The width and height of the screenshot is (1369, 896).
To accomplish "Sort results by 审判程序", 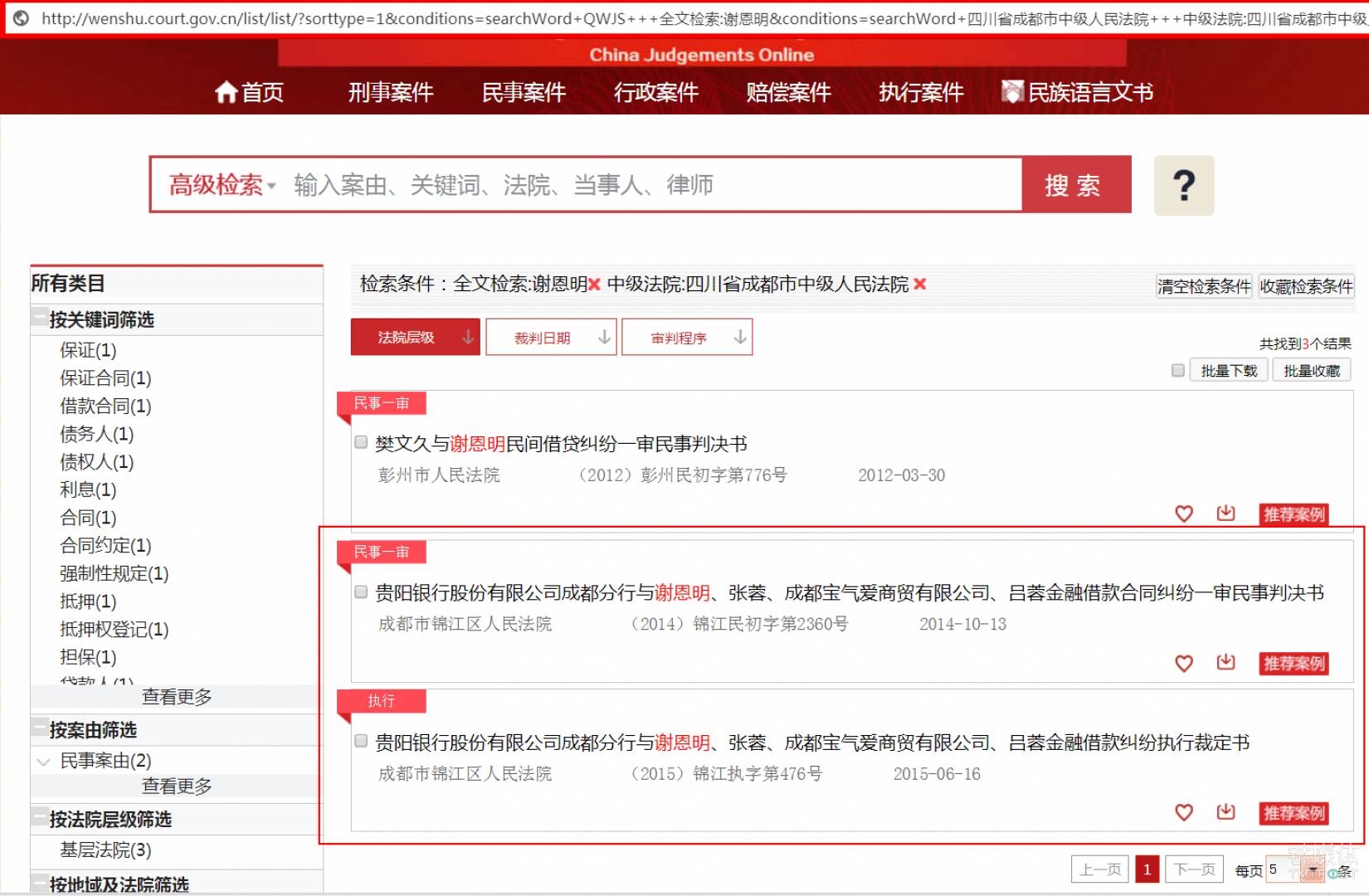I will [687, 337].
